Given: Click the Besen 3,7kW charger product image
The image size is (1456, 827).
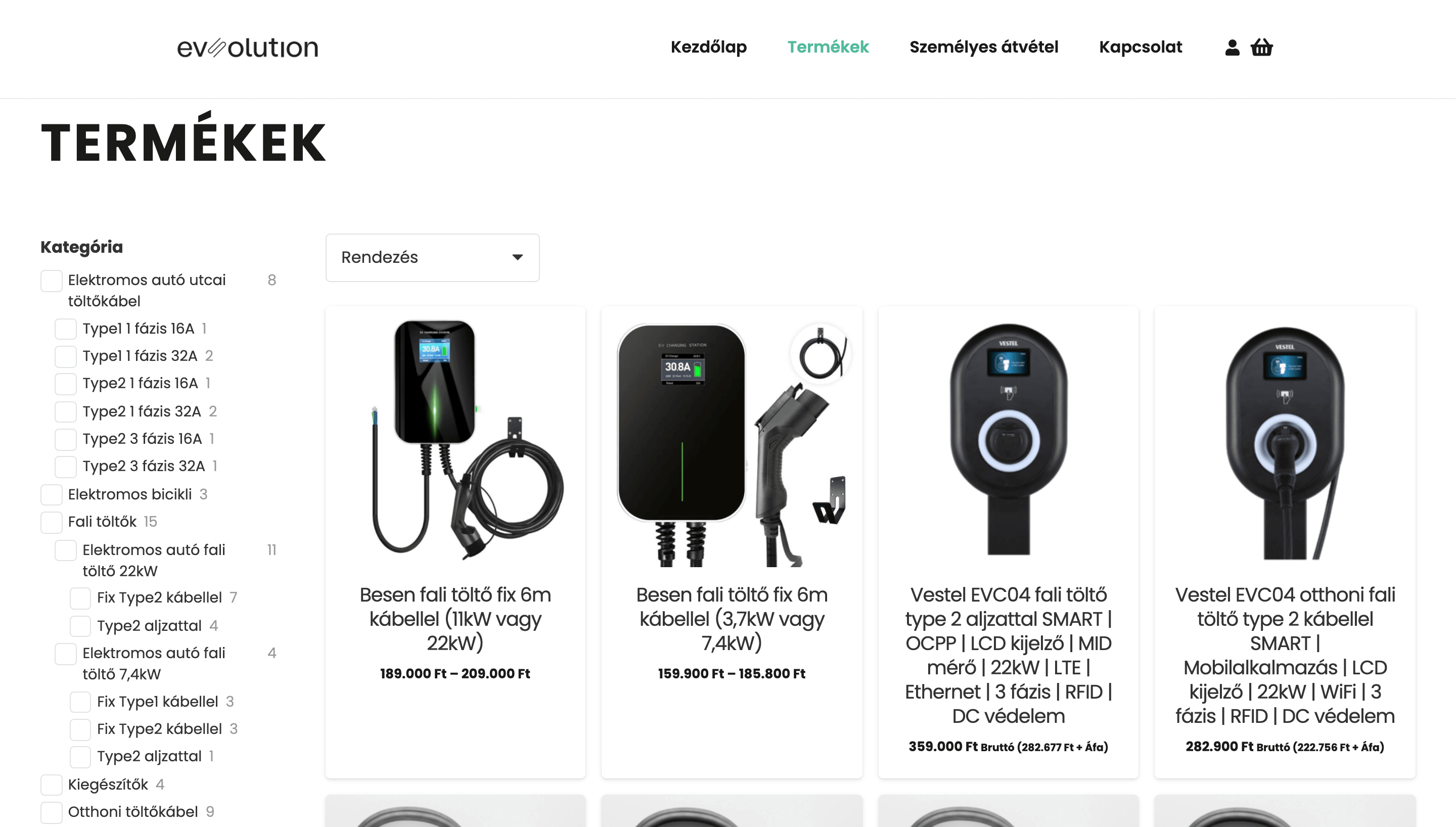Looking at the screenshot, I should click(x=732, y=442).
